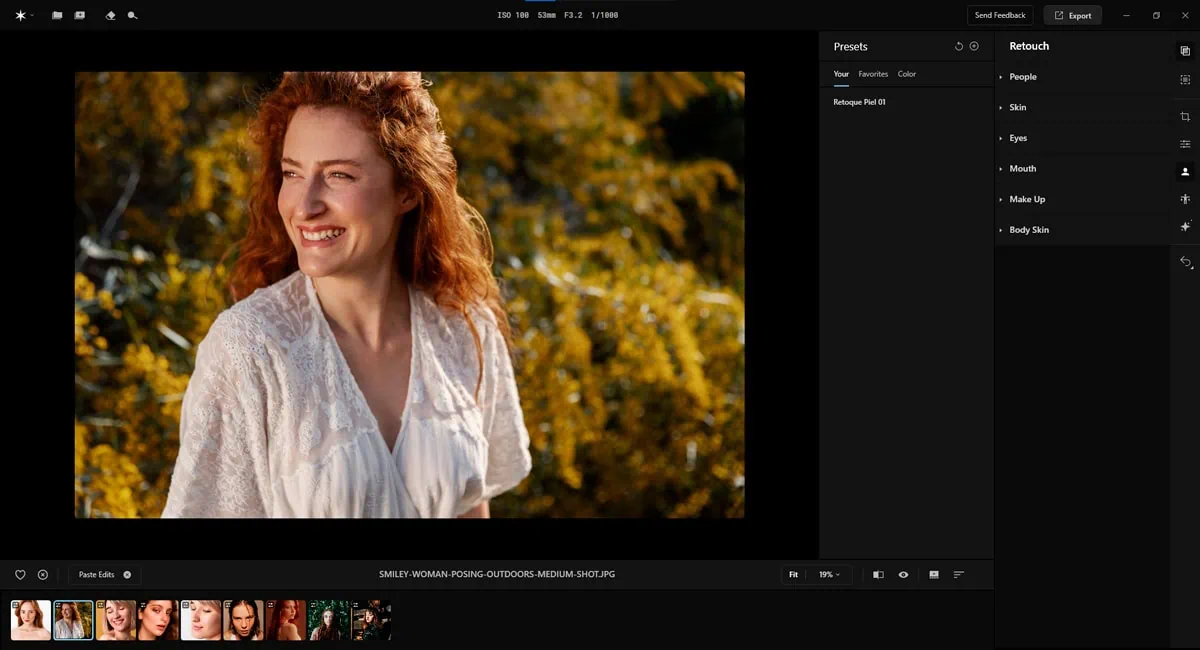
Task: Reset presets with the circular arrow icon
Action: point(959,46)
